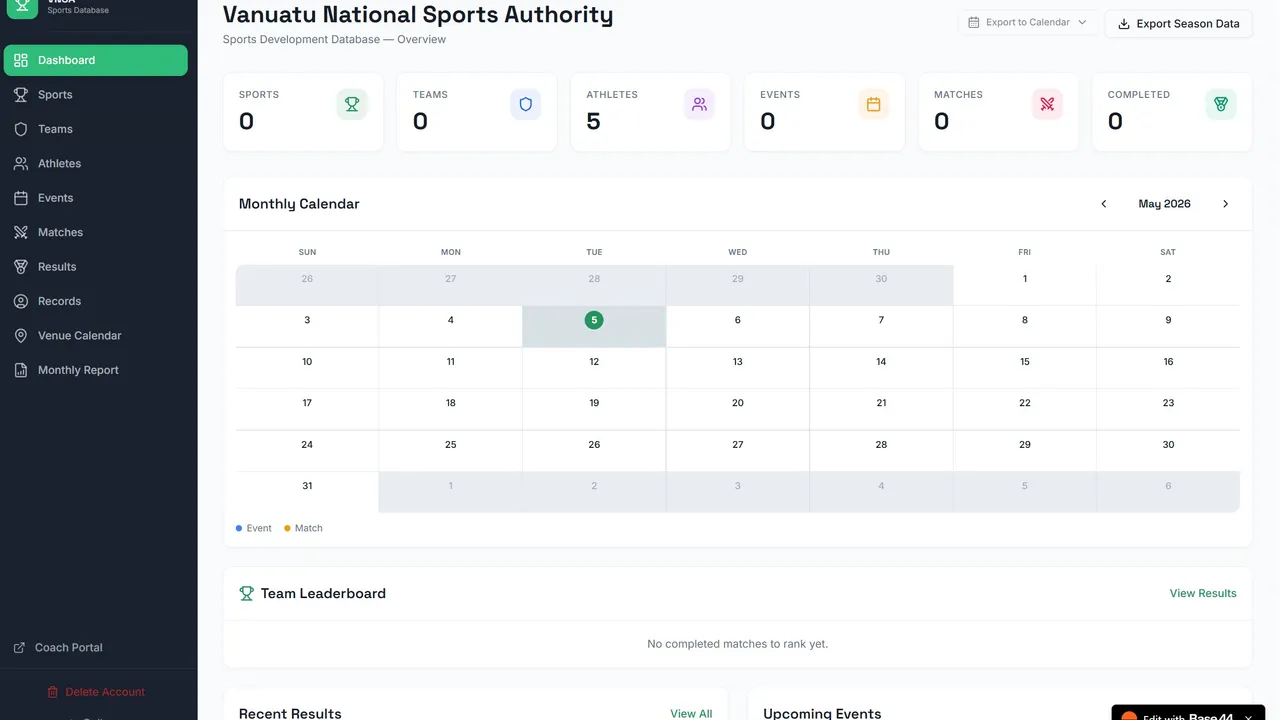This screenshot has height=720, width=1280.
Task: Click the orange Match legend dot
Action: coord(287,528)
